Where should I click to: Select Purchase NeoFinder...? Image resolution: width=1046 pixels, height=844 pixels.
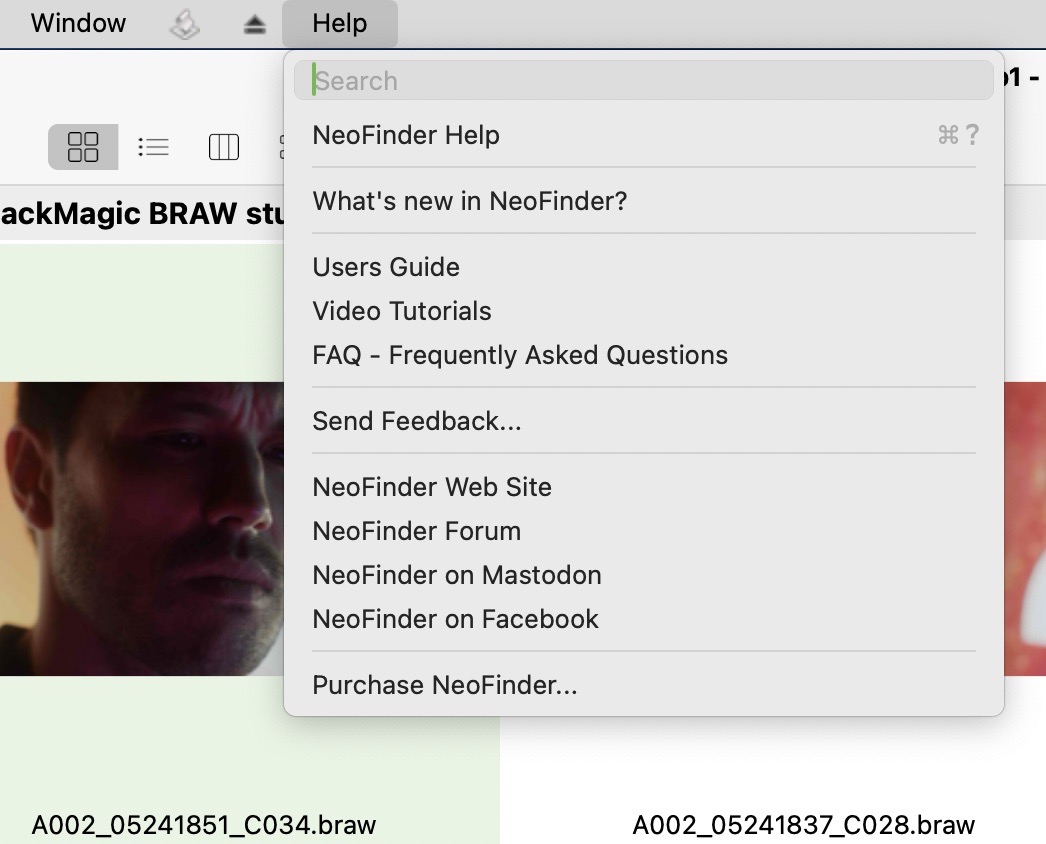pyautogui.click(x=444, y=685)
